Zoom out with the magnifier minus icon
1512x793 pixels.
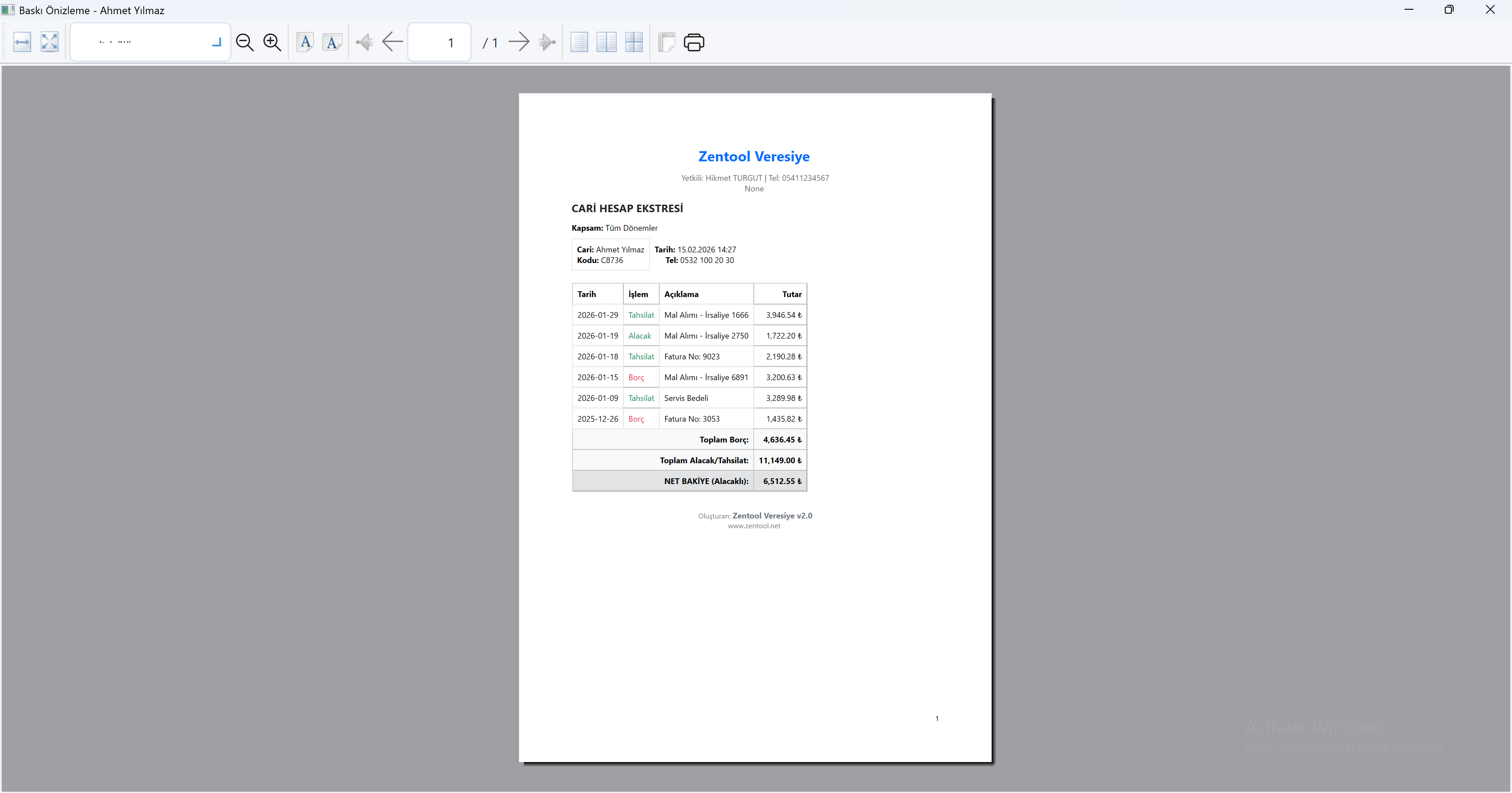pos(245,42)
